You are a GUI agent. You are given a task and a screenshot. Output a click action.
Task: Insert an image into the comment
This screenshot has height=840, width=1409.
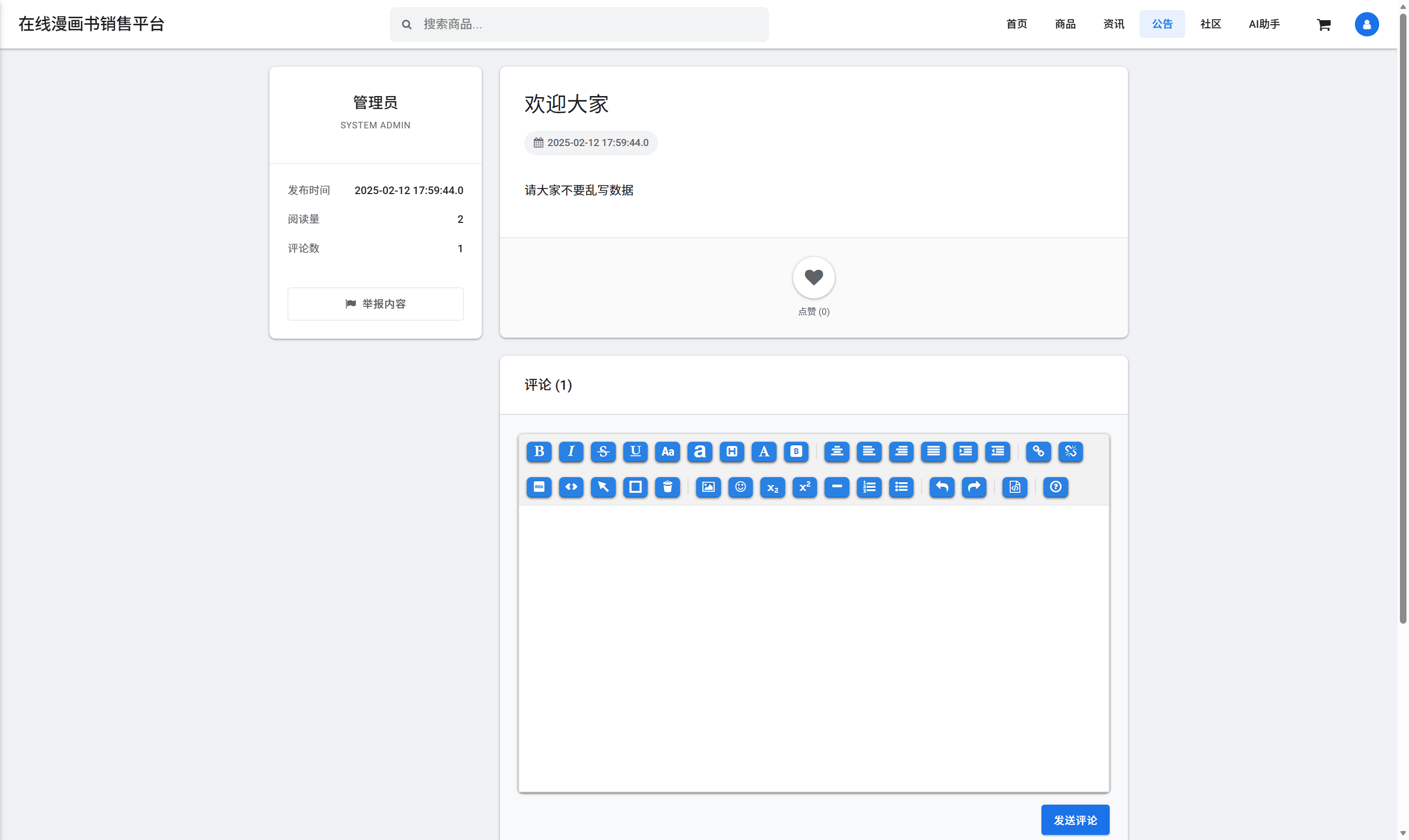tap(708, 487)
